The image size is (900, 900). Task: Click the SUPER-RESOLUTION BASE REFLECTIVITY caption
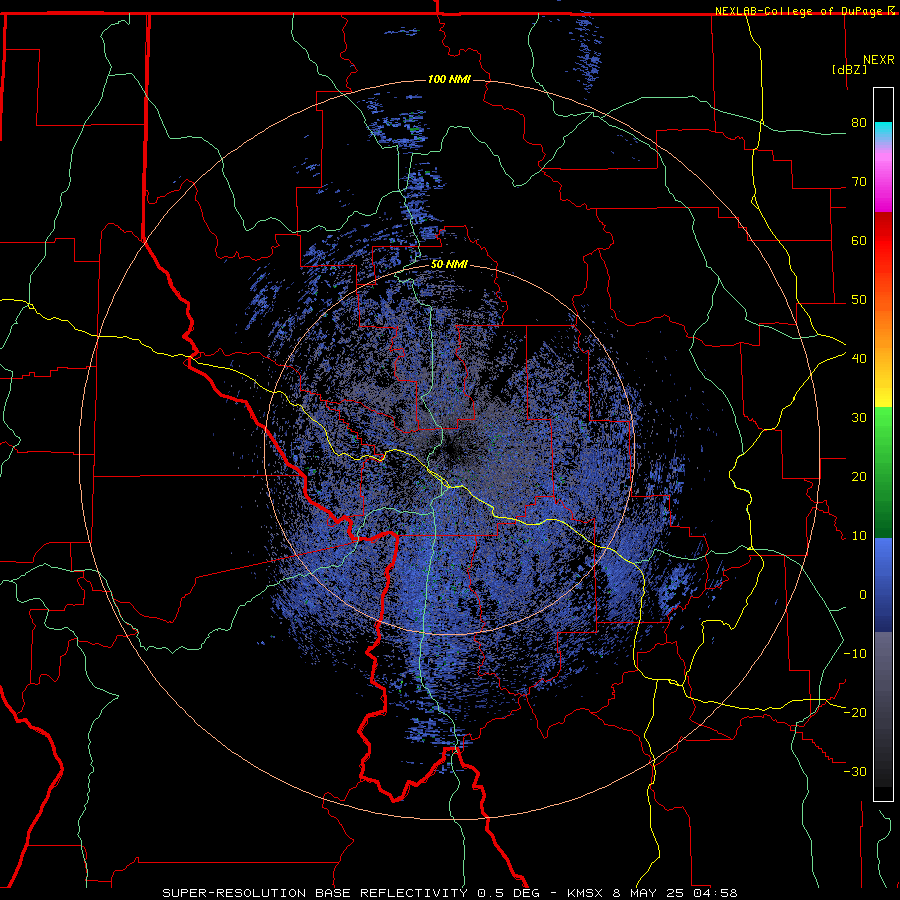click(315, 893)
